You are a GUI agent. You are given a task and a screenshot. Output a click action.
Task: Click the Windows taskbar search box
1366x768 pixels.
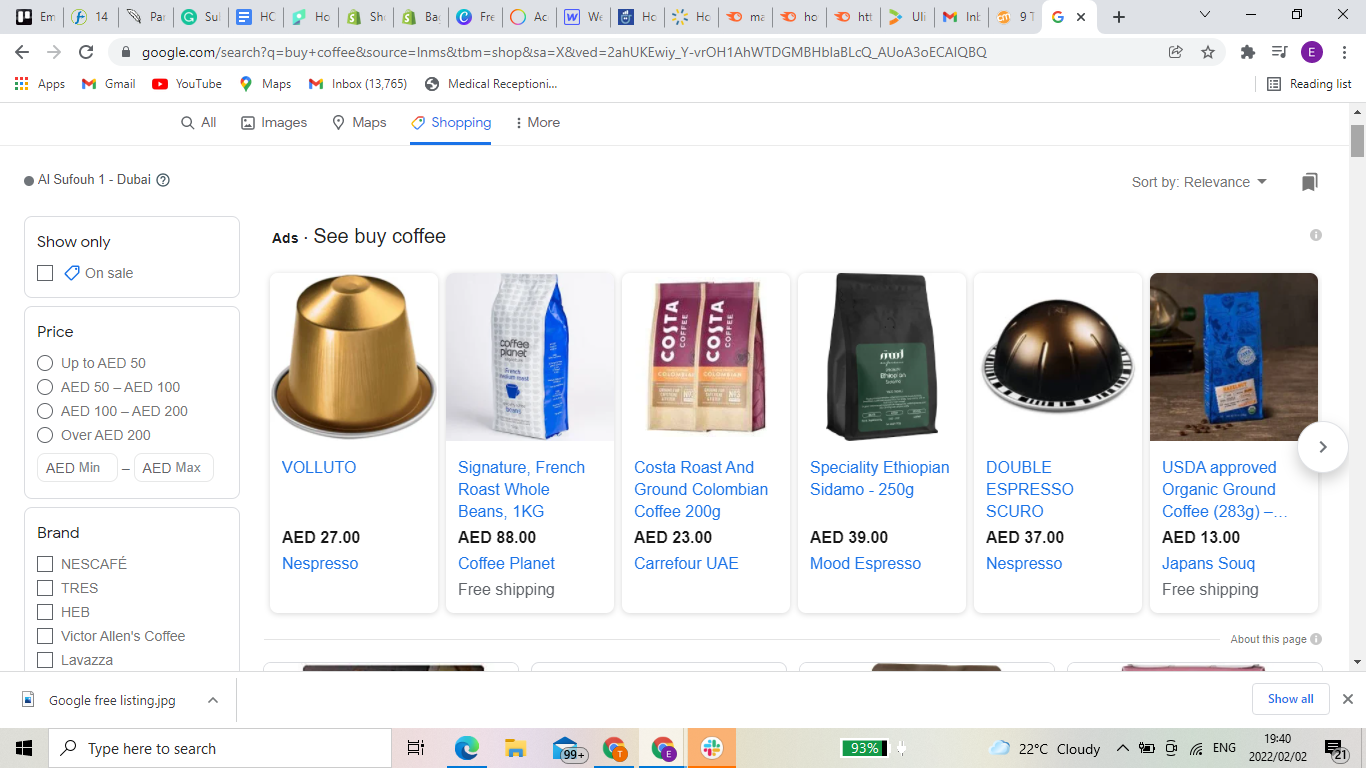[220, 748]
